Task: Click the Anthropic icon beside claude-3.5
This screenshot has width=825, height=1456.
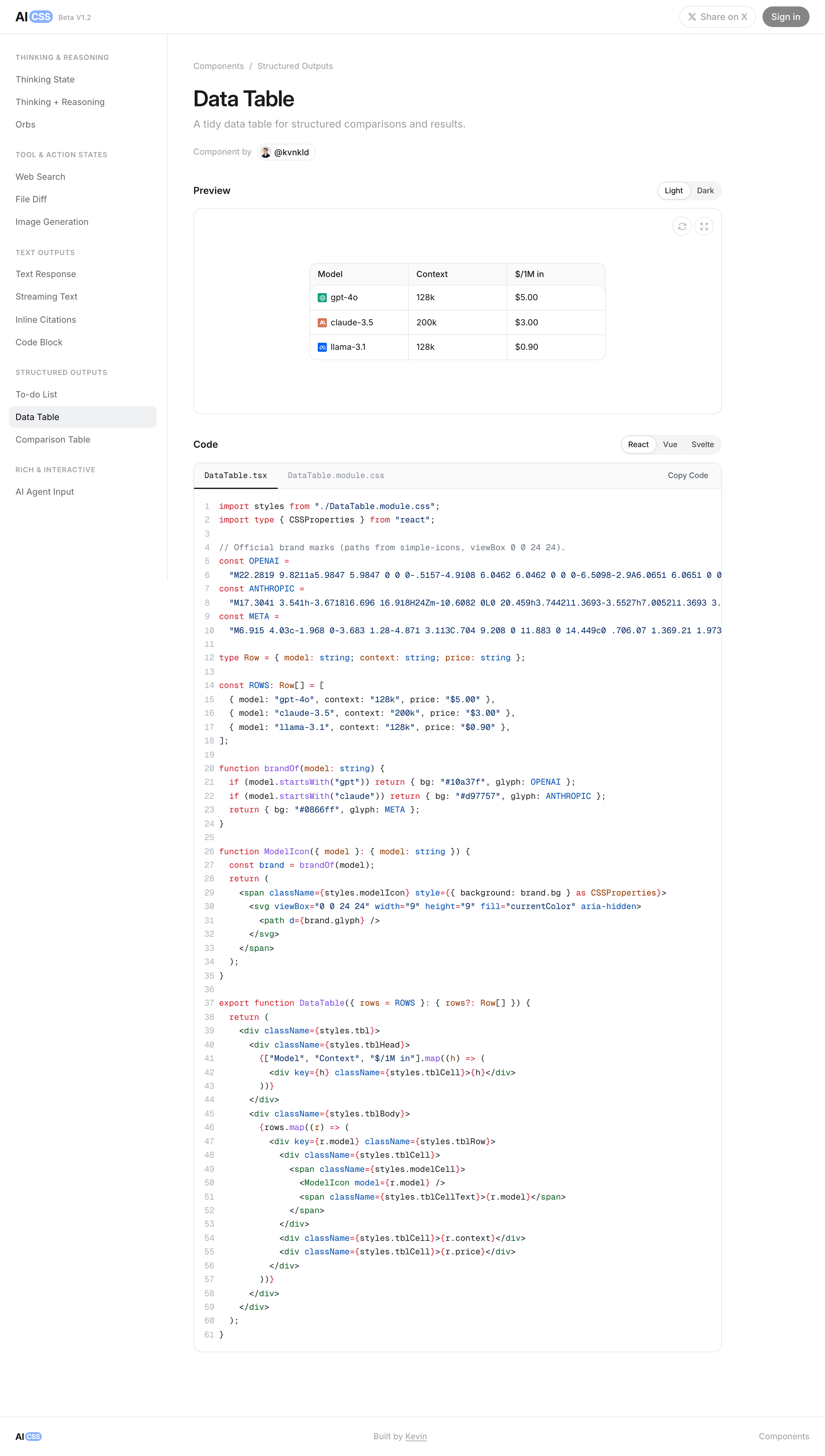Action: tap(322, 323)
